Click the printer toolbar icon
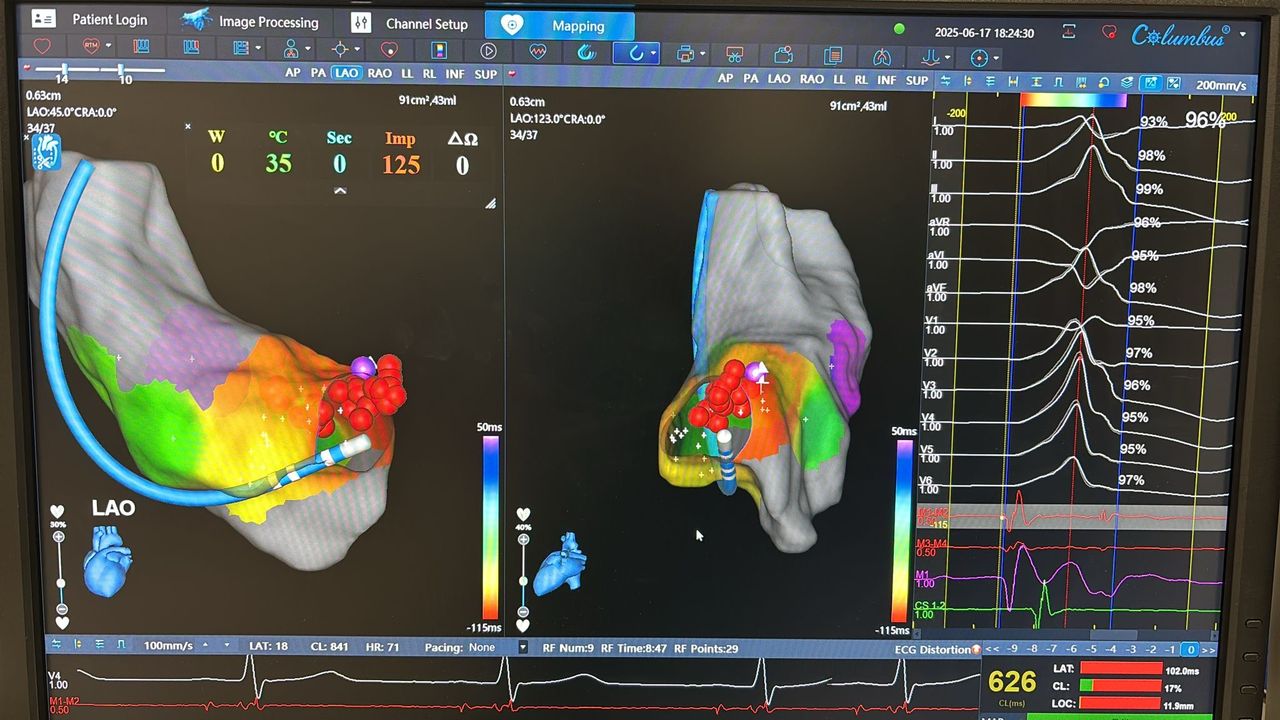 tap(685, 54)
